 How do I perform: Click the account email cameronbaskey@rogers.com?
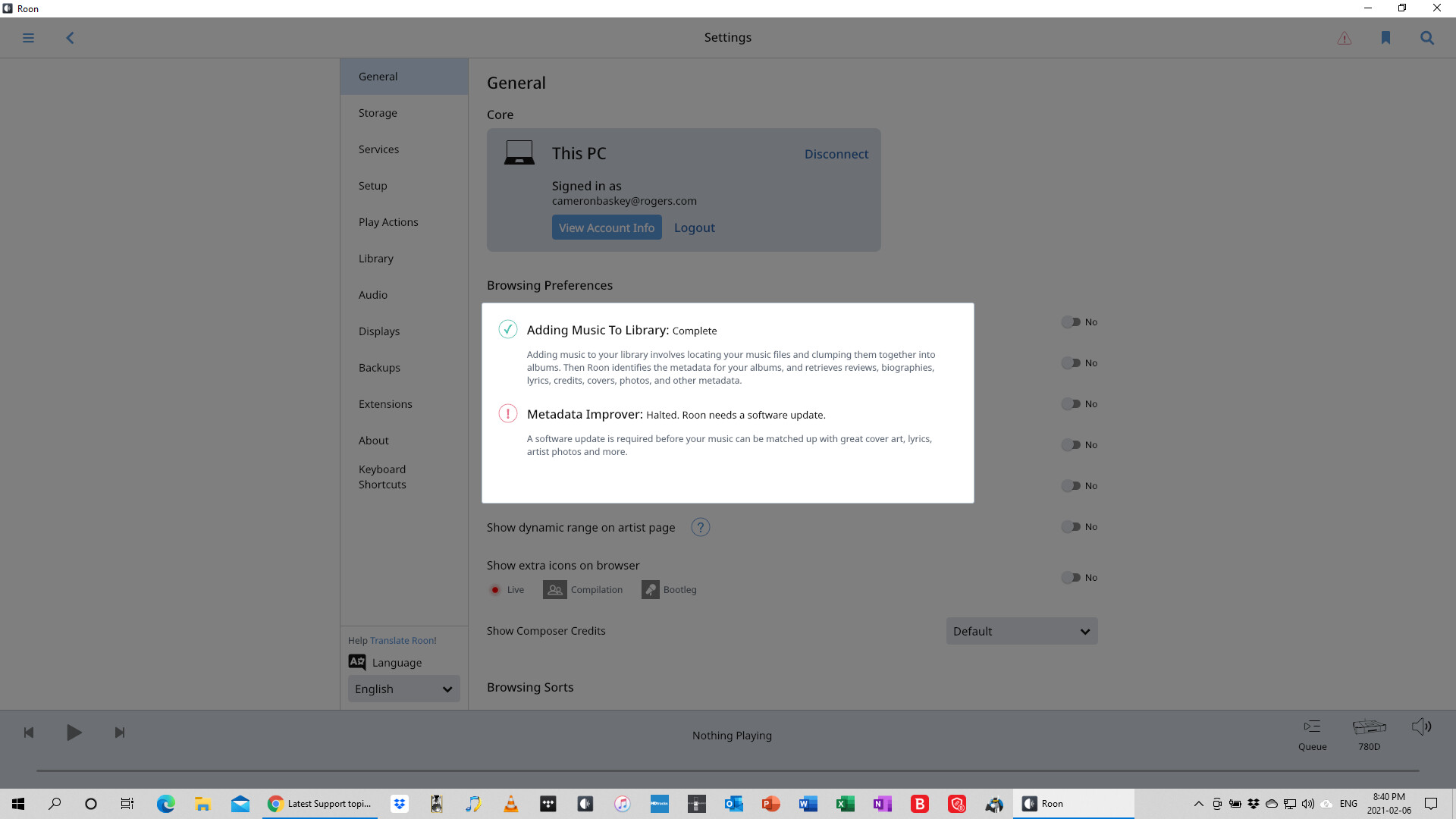[624, 201]
